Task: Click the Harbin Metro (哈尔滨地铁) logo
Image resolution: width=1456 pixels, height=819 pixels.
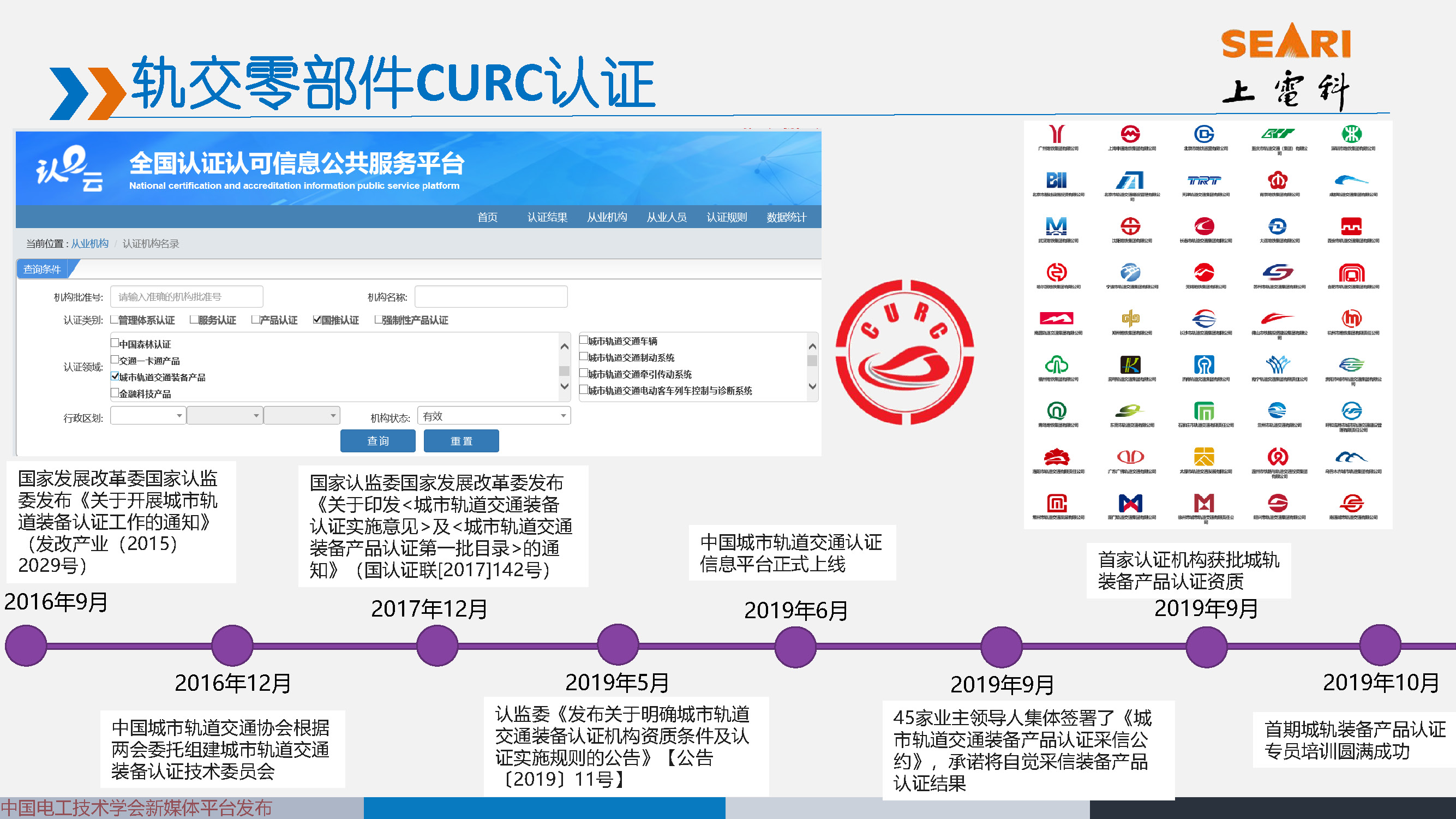Action: (x=1056, y=272)
